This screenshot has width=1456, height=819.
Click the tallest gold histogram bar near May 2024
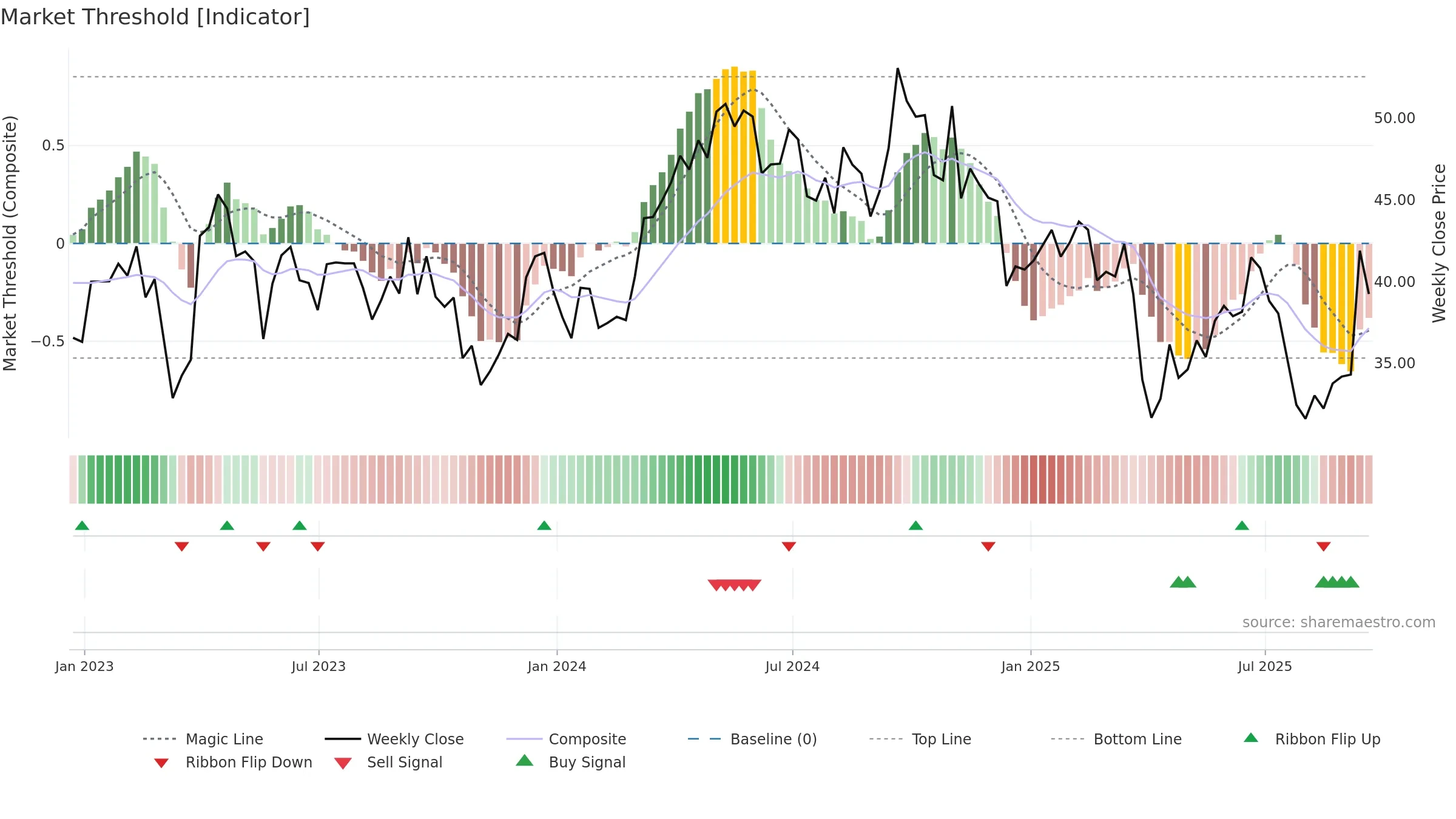pos(734,155)
